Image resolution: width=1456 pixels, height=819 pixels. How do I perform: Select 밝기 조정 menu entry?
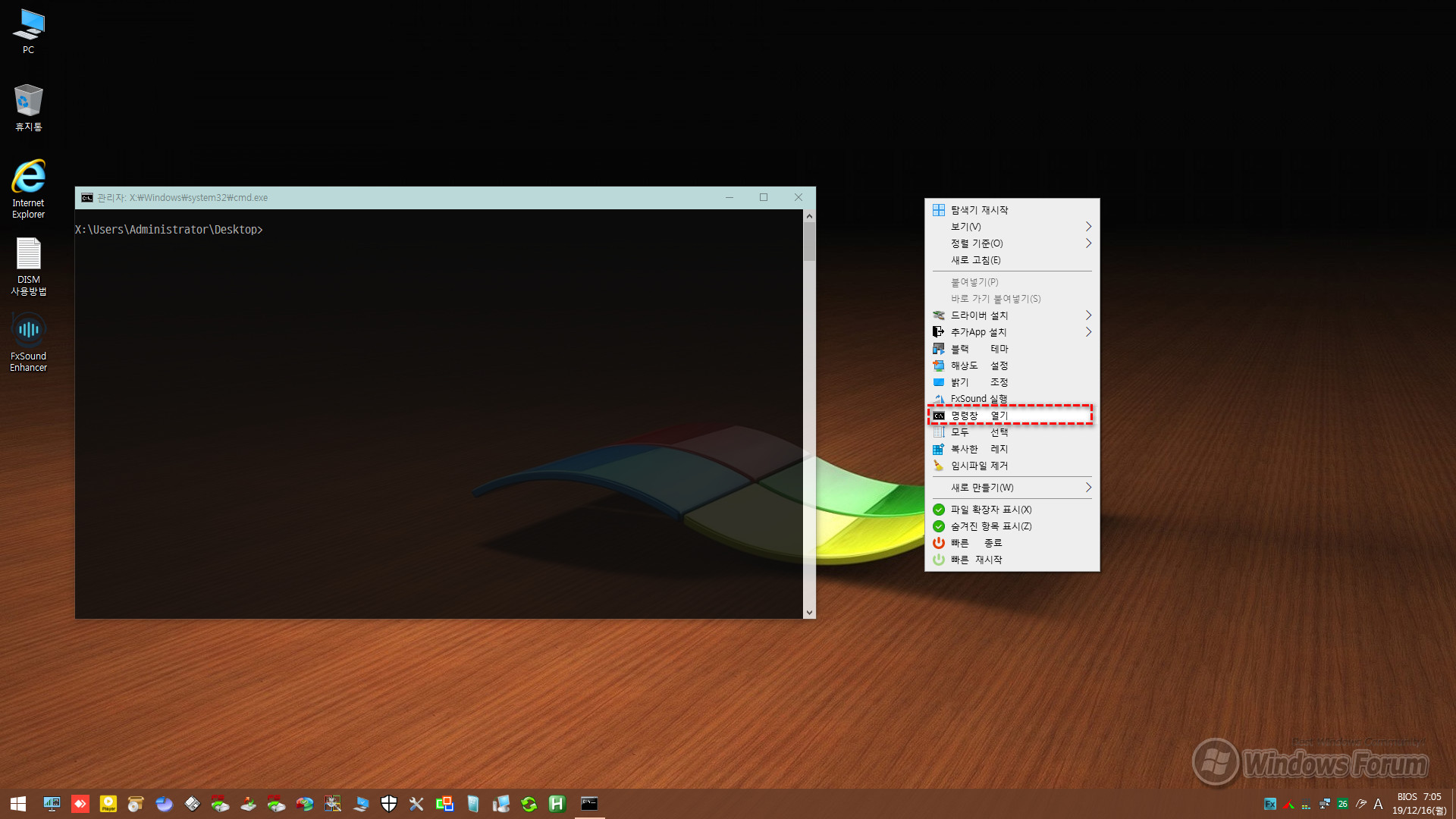(1012, 382)
